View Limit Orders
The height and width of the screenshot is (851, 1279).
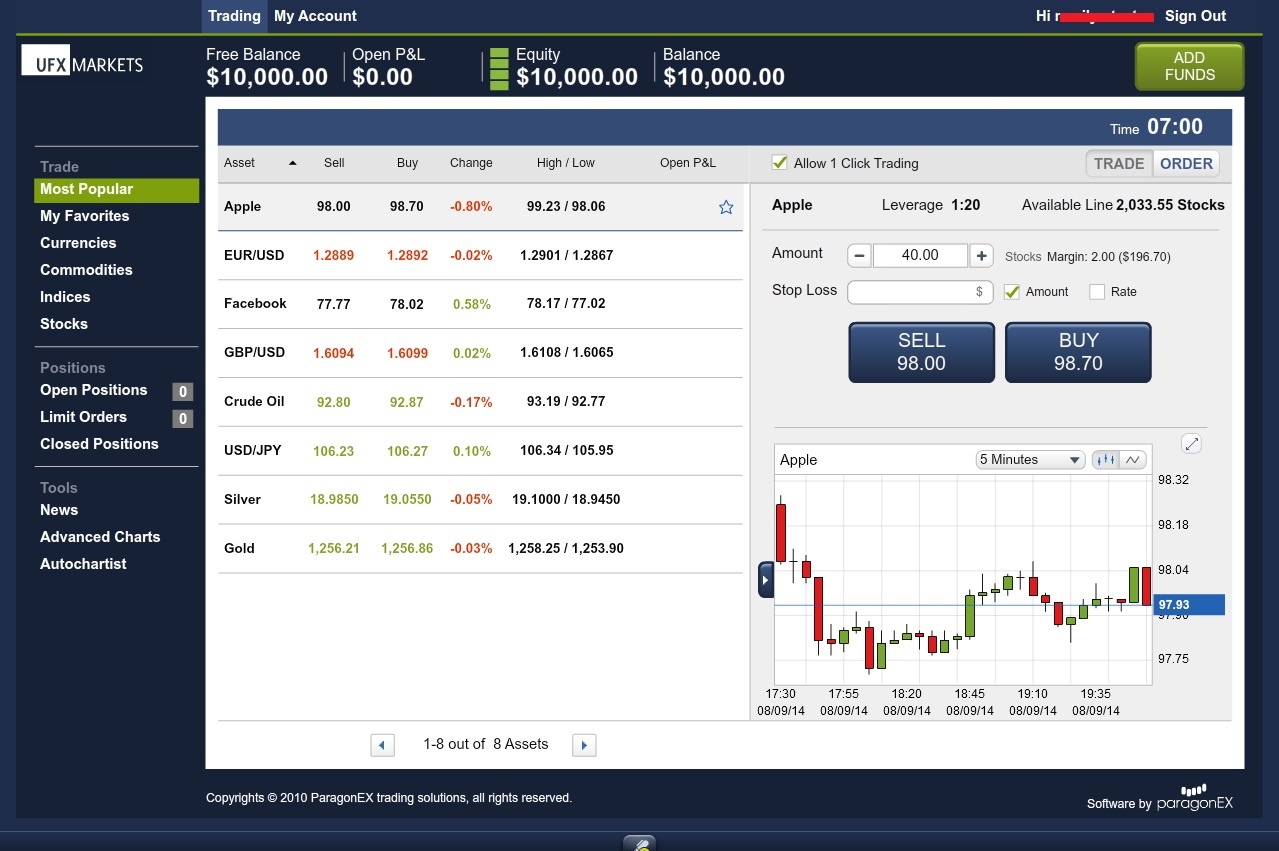point(83,417)
